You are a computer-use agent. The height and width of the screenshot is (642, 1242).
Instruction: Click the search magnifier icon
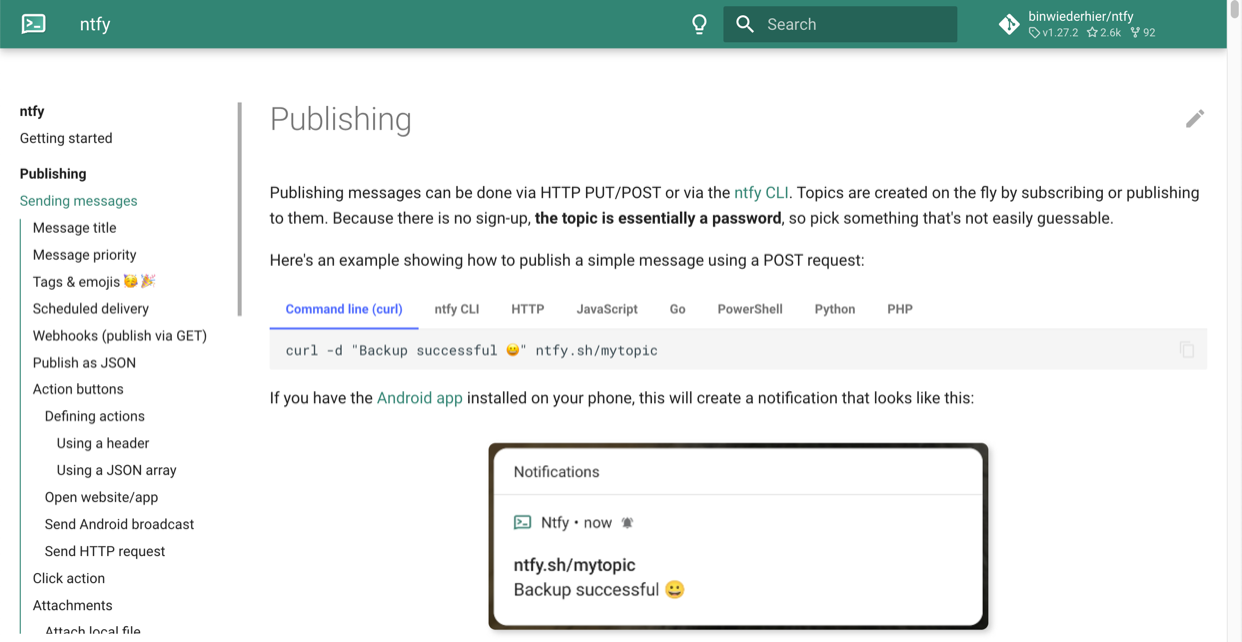[x=744, y=23]
